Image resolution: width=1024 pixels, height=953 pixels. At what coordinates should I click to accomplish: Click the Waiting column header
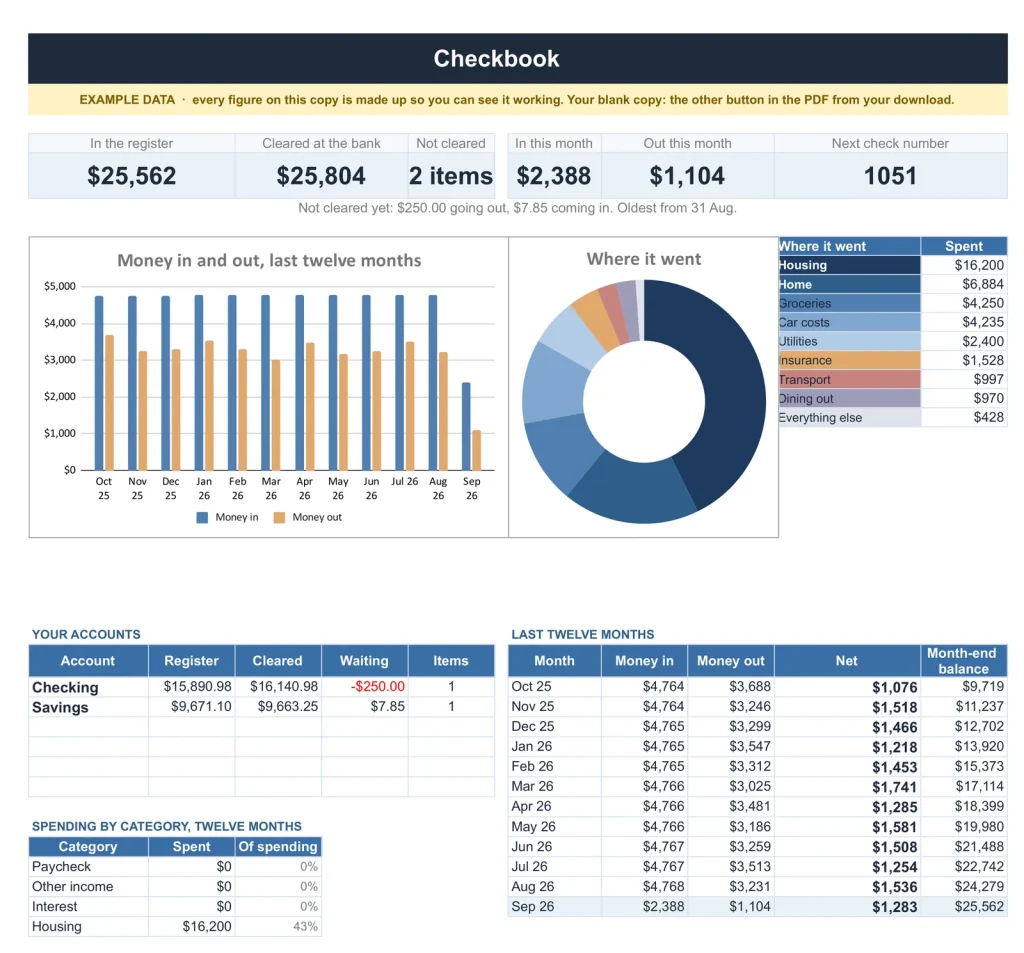pos(364,660)
